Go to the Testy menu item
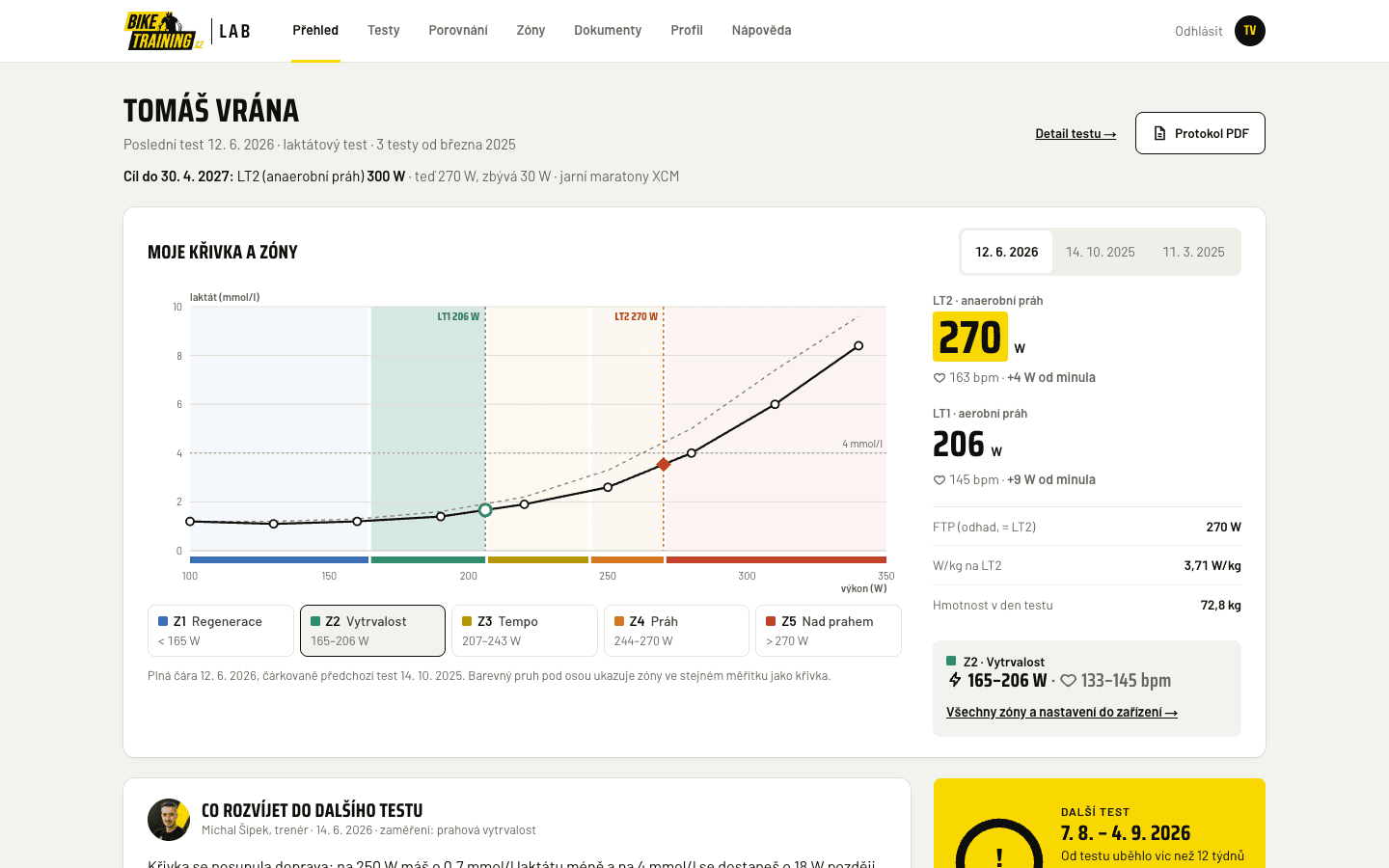This screenshot has height=868, width=1389. [x=383, y=31]
